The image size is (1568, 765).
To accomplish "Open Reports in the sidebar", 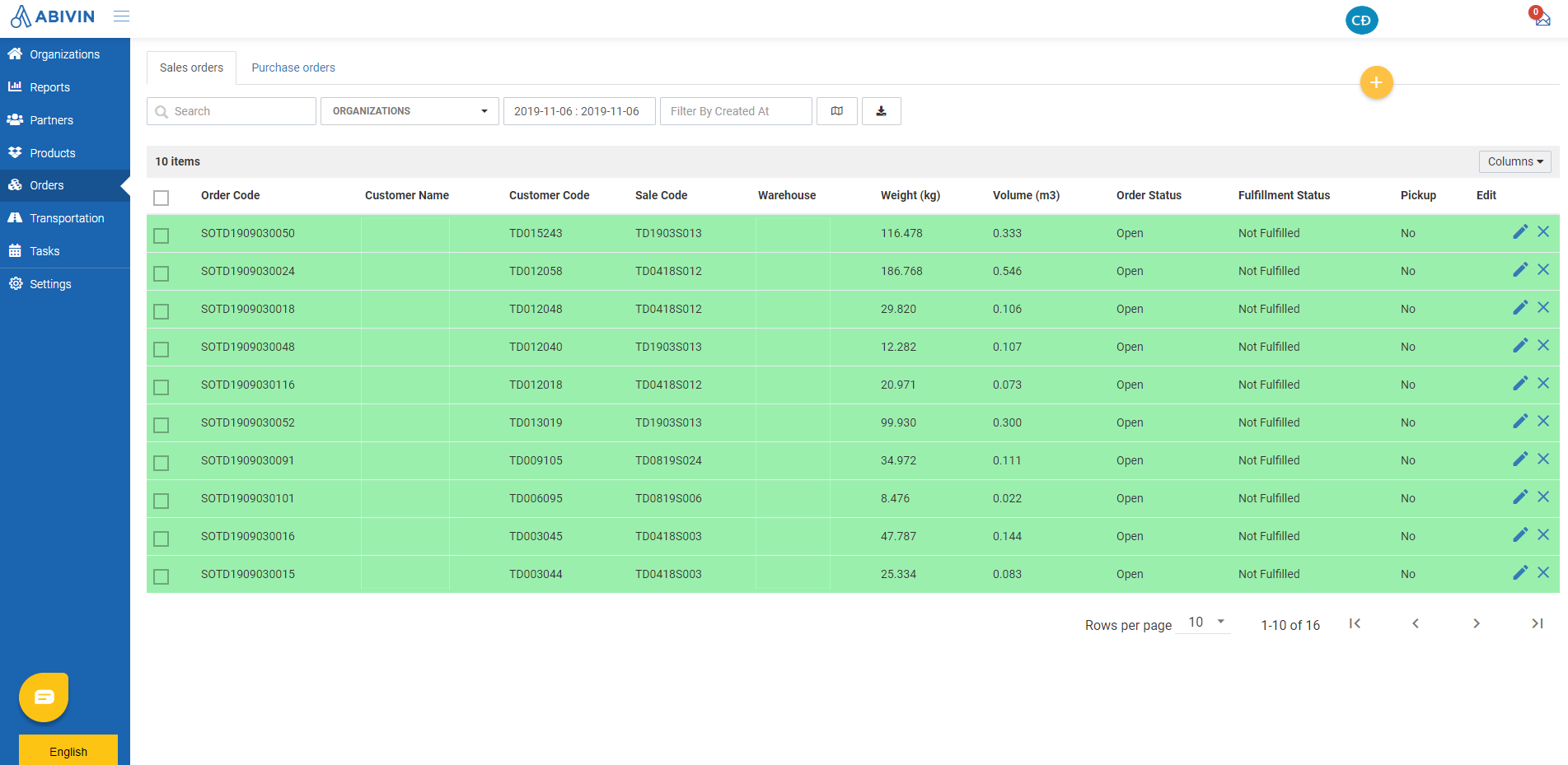I will click(x=65, y=87).
